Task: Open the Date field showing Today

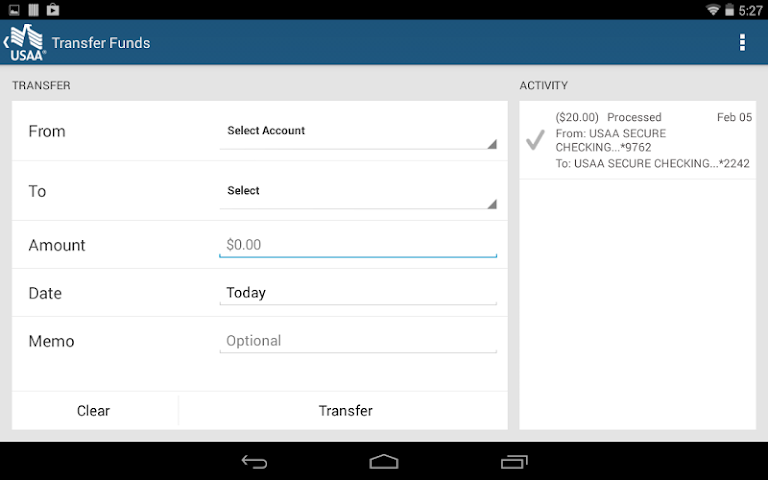Action: point(358,293)
